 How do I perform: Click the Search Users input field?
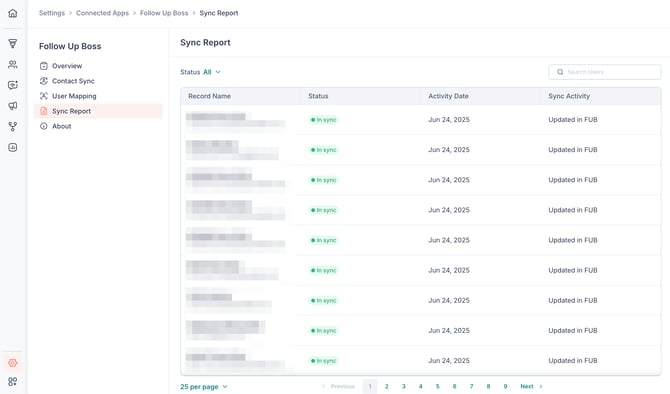605,72
